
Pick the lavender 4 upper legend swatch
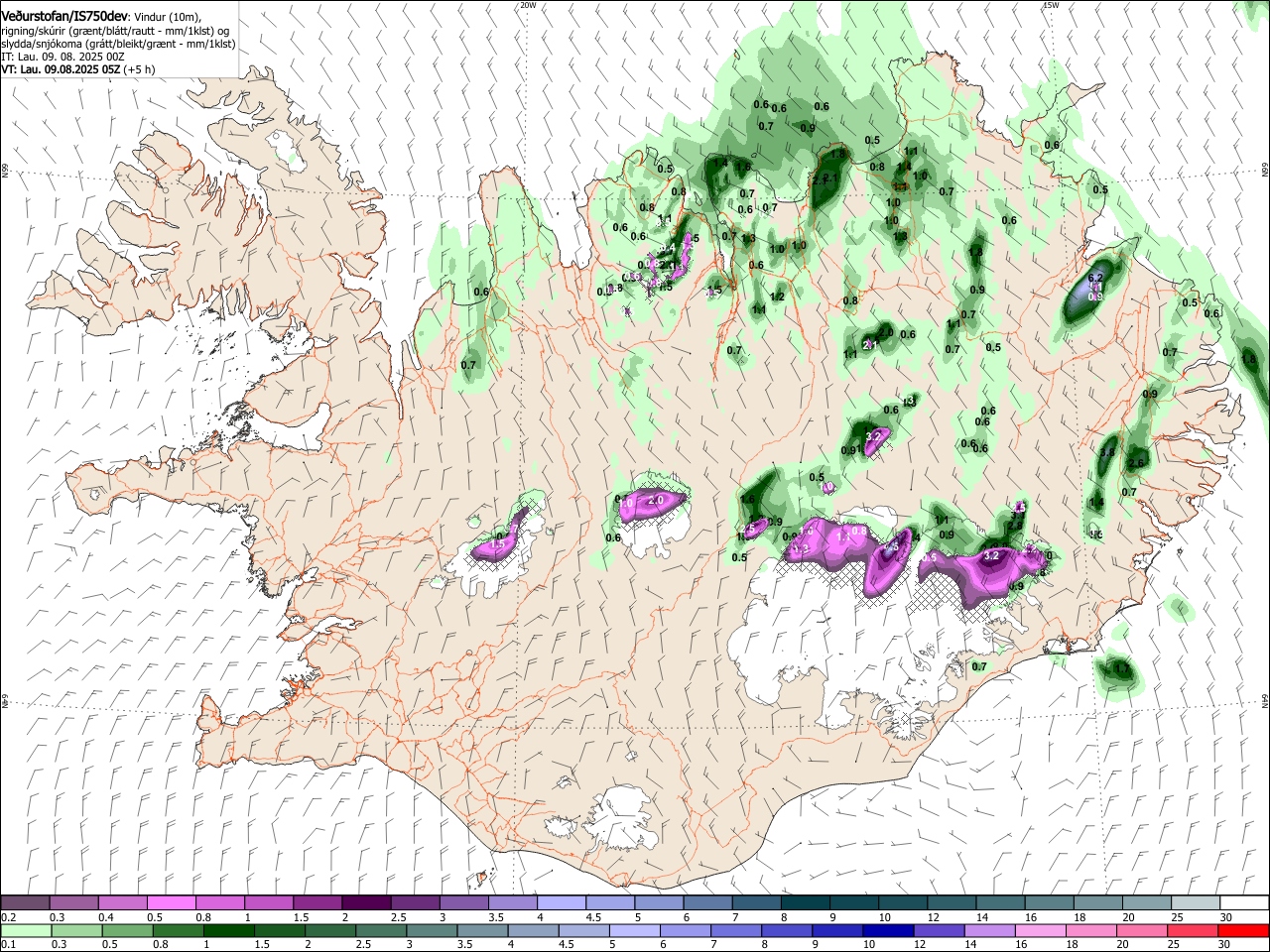(562, 903)
